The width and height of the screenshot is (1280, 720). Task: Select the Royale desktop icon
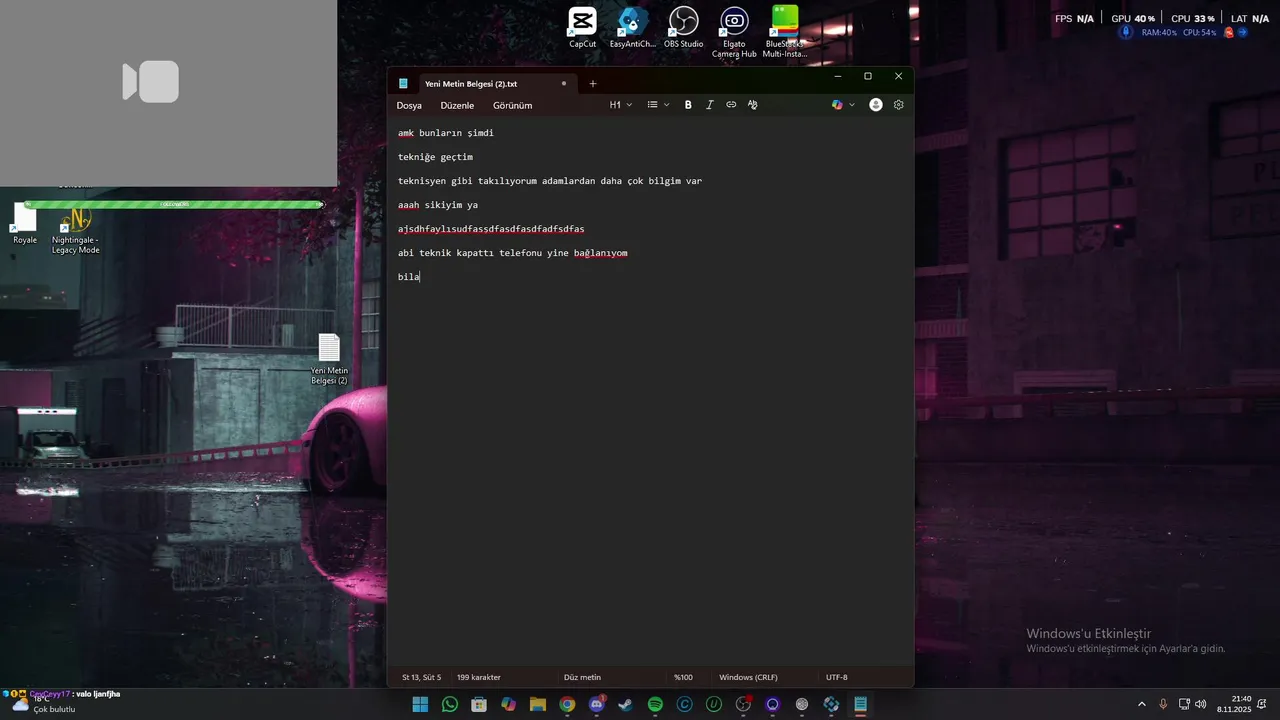(x=25, y=224)
